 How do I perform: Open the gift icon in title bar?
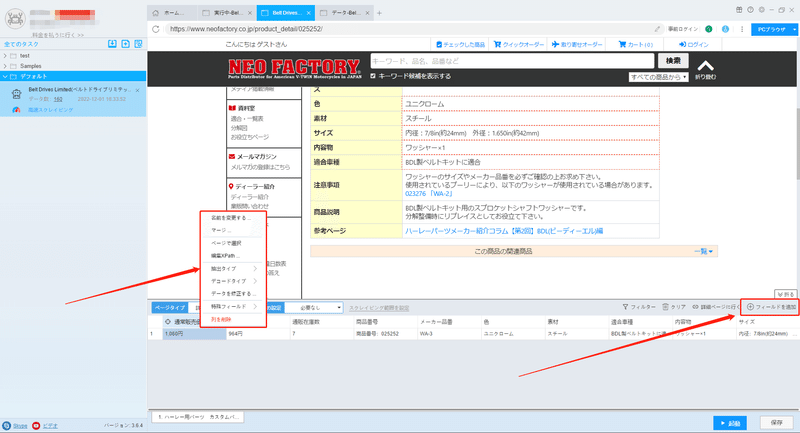coord(739,10)
